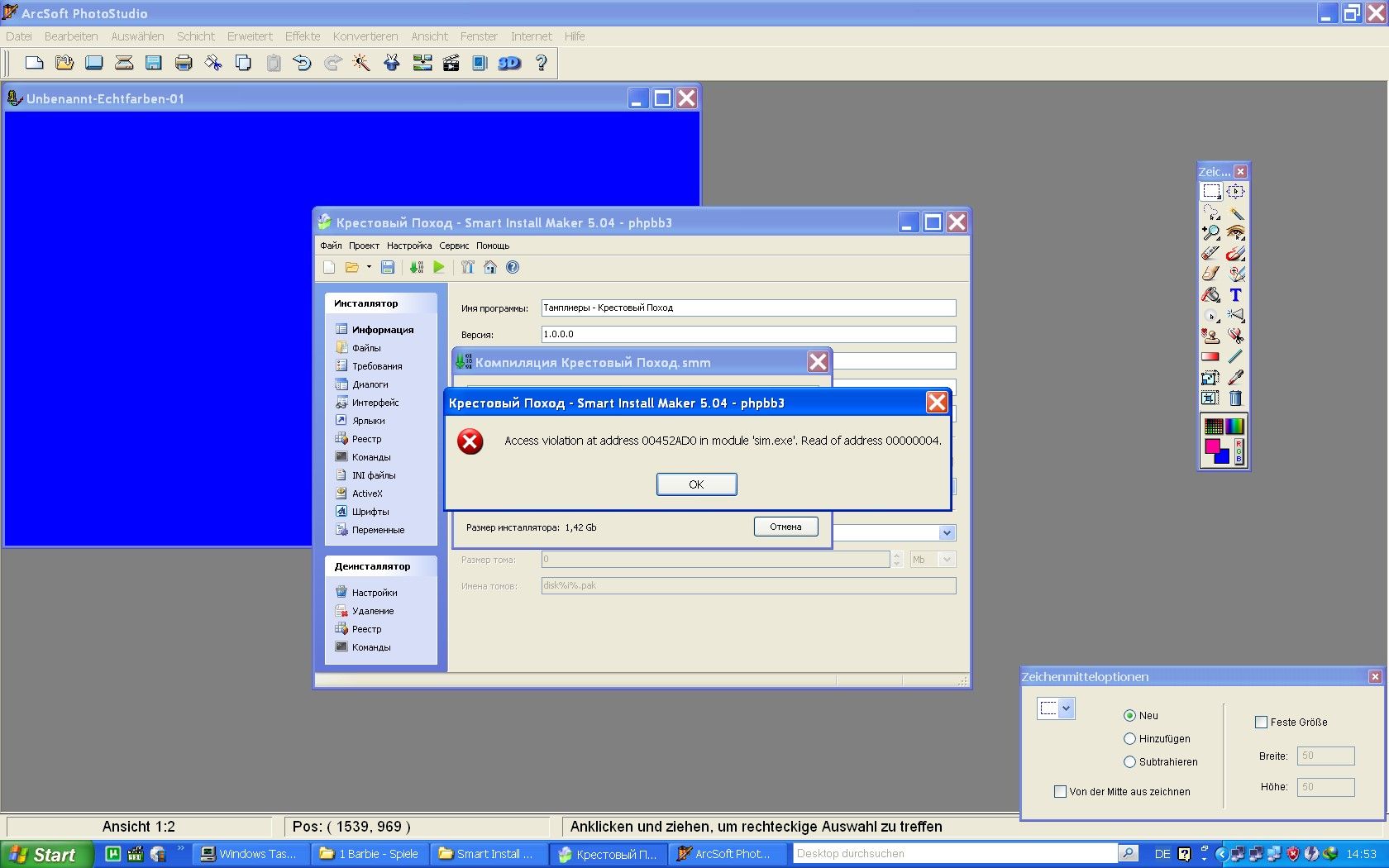Select the Text tool in the tool palette
This screenshot has width=1389, height=868.
point(1235,295)
